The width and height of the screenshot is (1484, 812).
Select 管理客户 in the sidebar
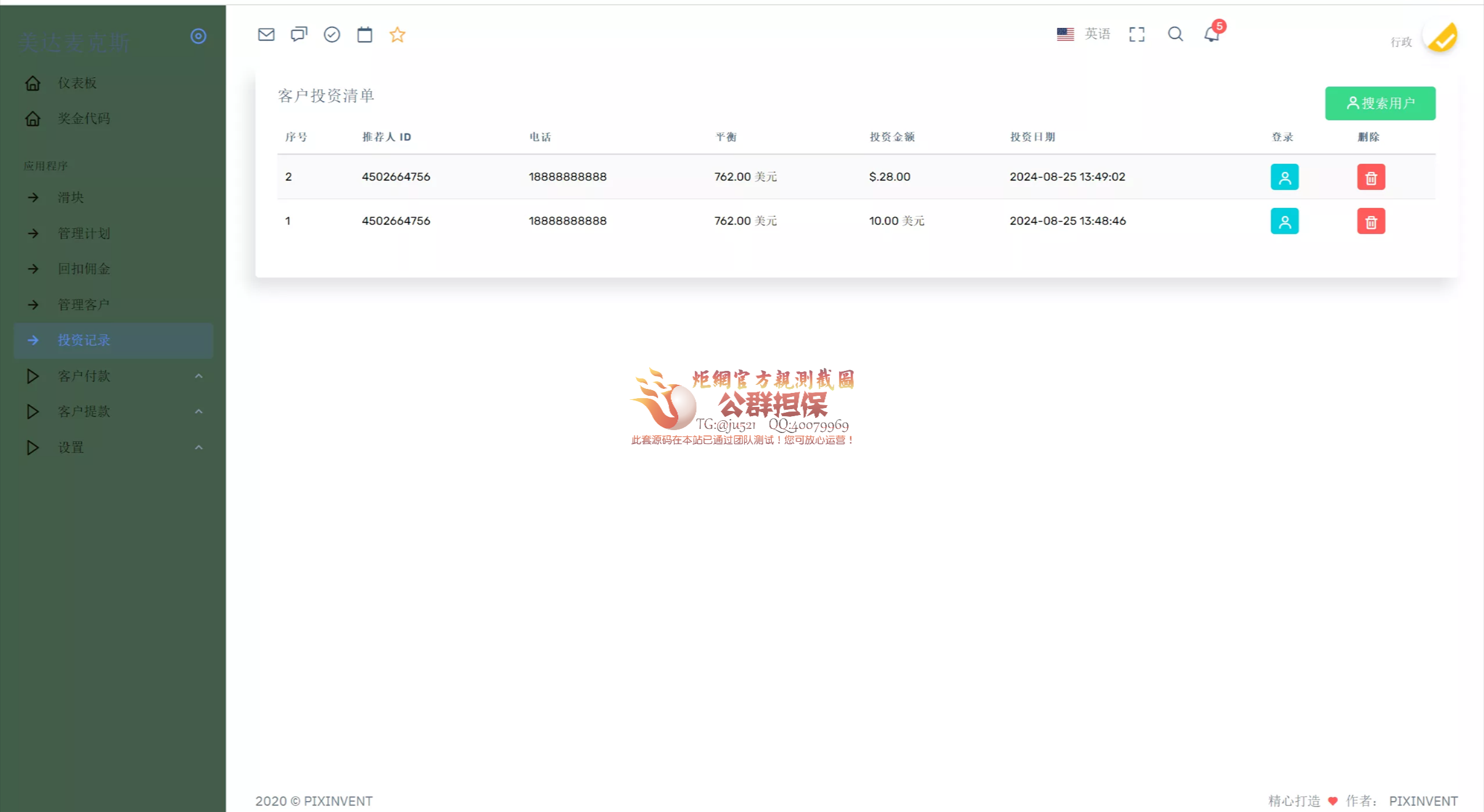(82, 304)
